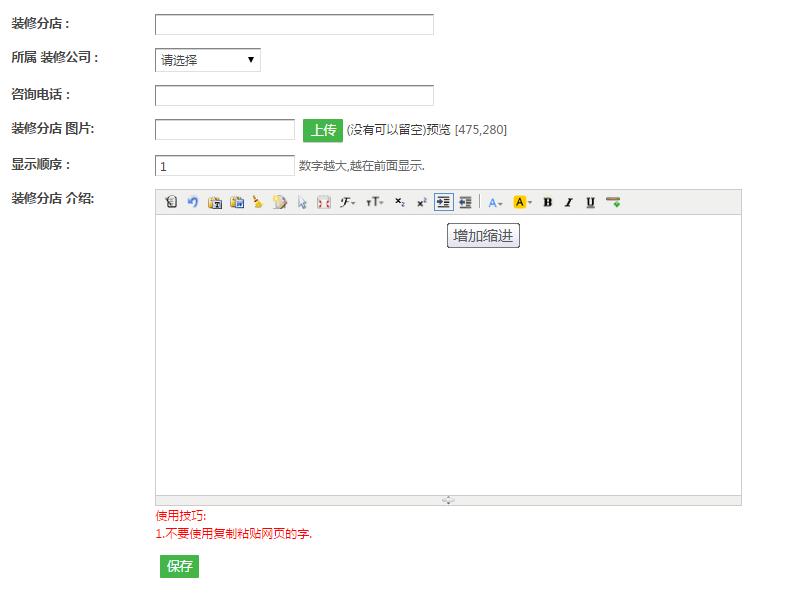
Task: Toggle bold text formatting
Action: (x=547, y=202)
